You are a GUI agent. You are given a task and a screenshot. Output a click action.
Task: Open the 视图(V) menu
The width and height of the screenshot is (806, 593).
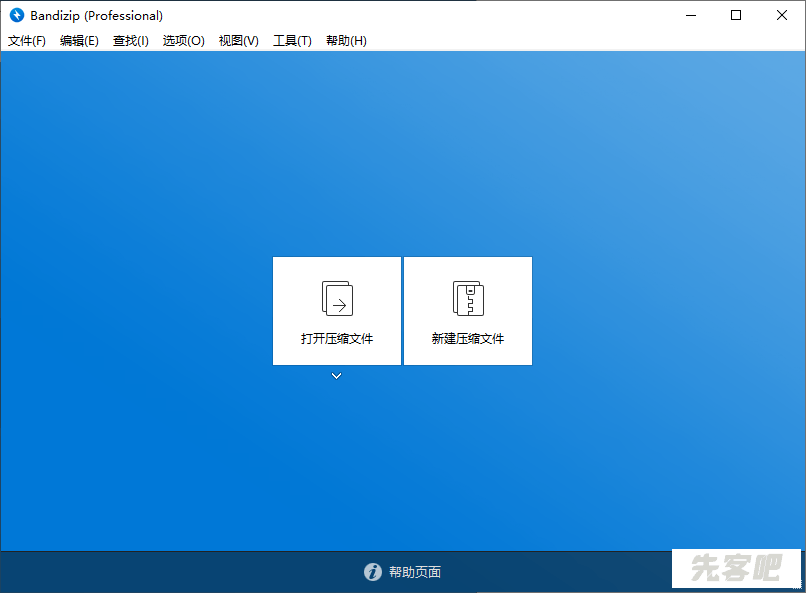point(239,41)
